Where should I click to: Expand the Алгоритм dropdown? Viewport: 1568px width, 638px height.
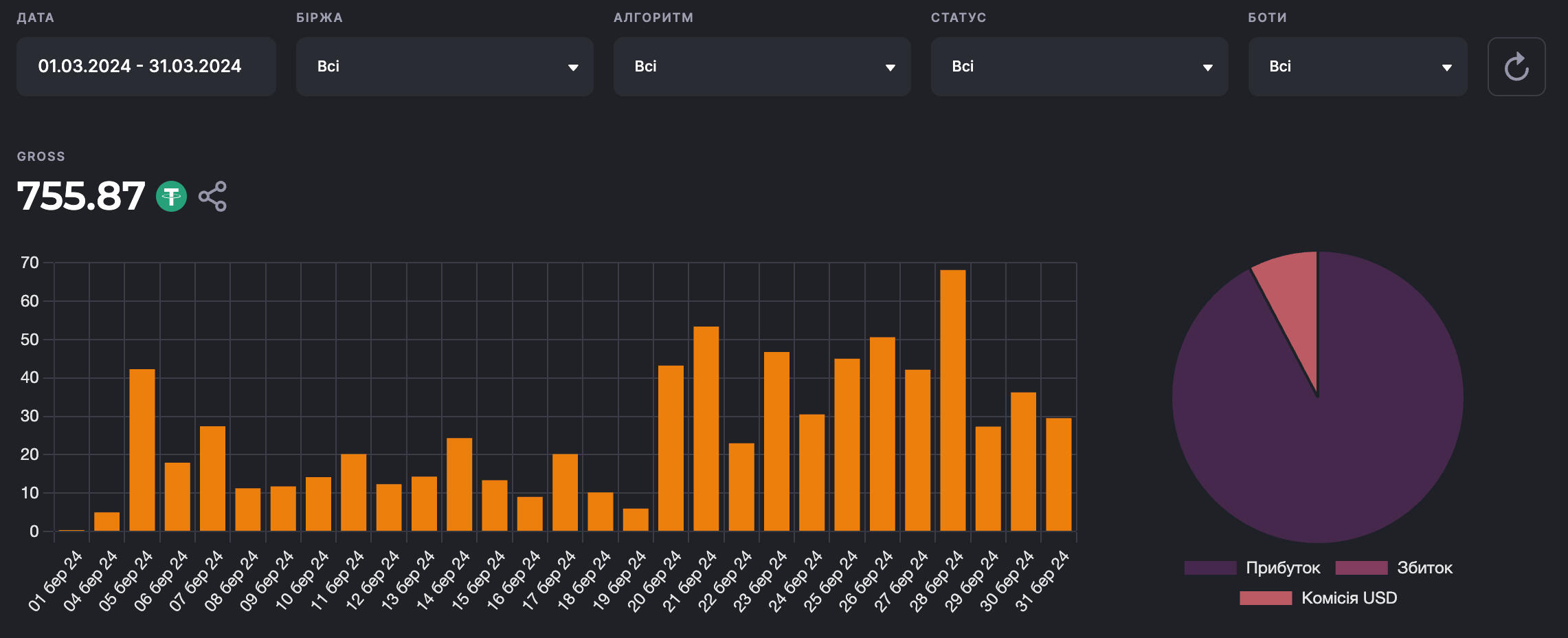pos(761,67)
